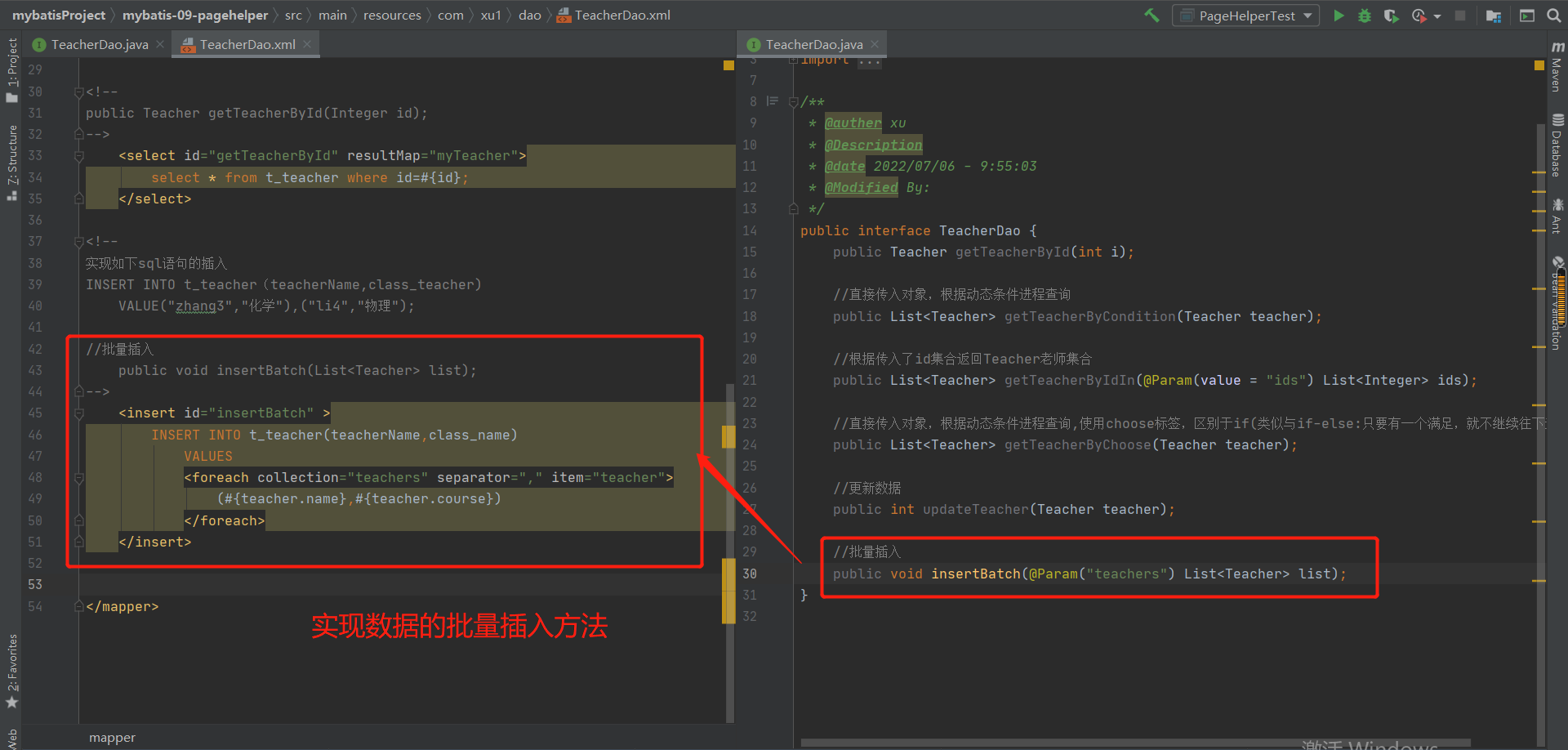
Task: Click the insertBatch method name at line 30
Action: coord(976,574)
